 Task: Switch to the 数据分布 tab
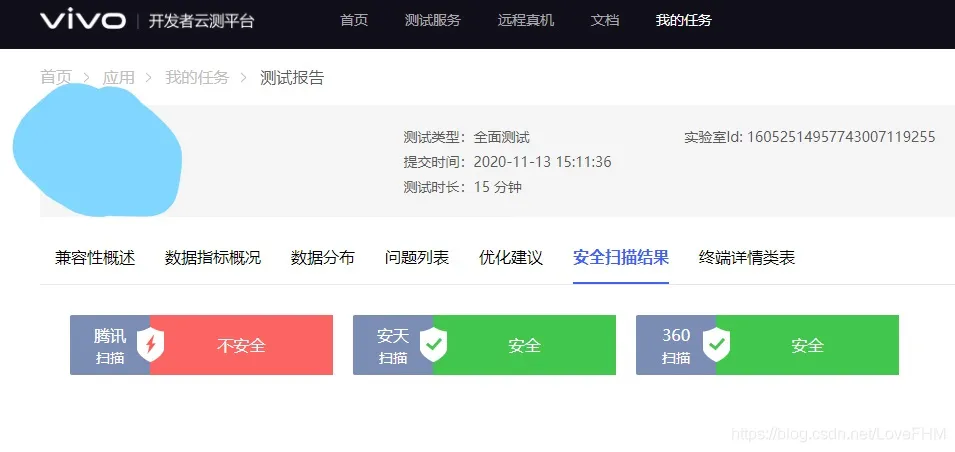tap(323, 258)
